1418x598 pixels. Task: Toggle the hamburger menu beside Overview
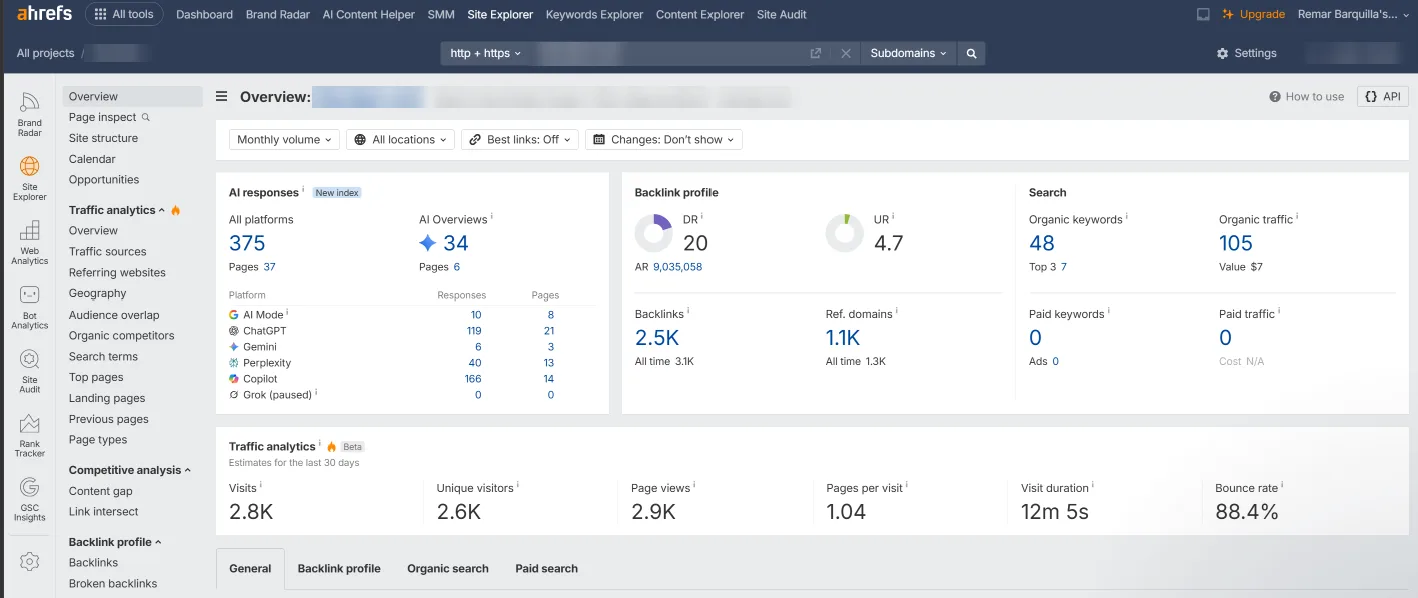(x=222, y=97)
